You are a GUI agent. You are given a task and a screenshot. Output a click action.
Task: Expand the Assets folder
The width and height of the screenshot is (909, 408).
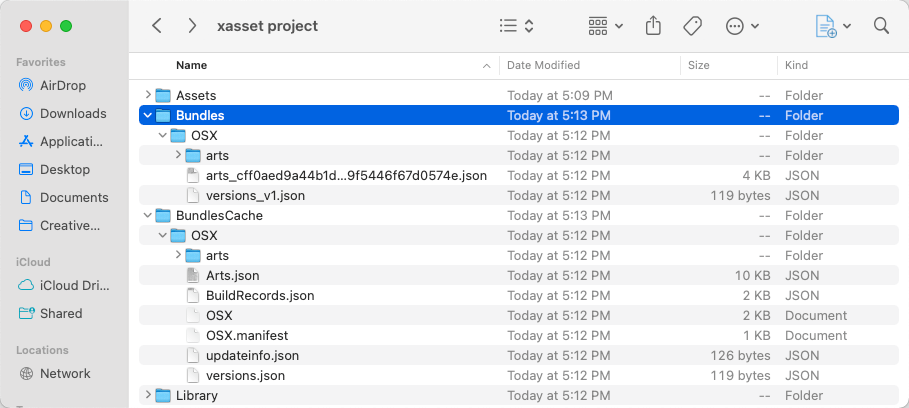click(x=148, y=95)
